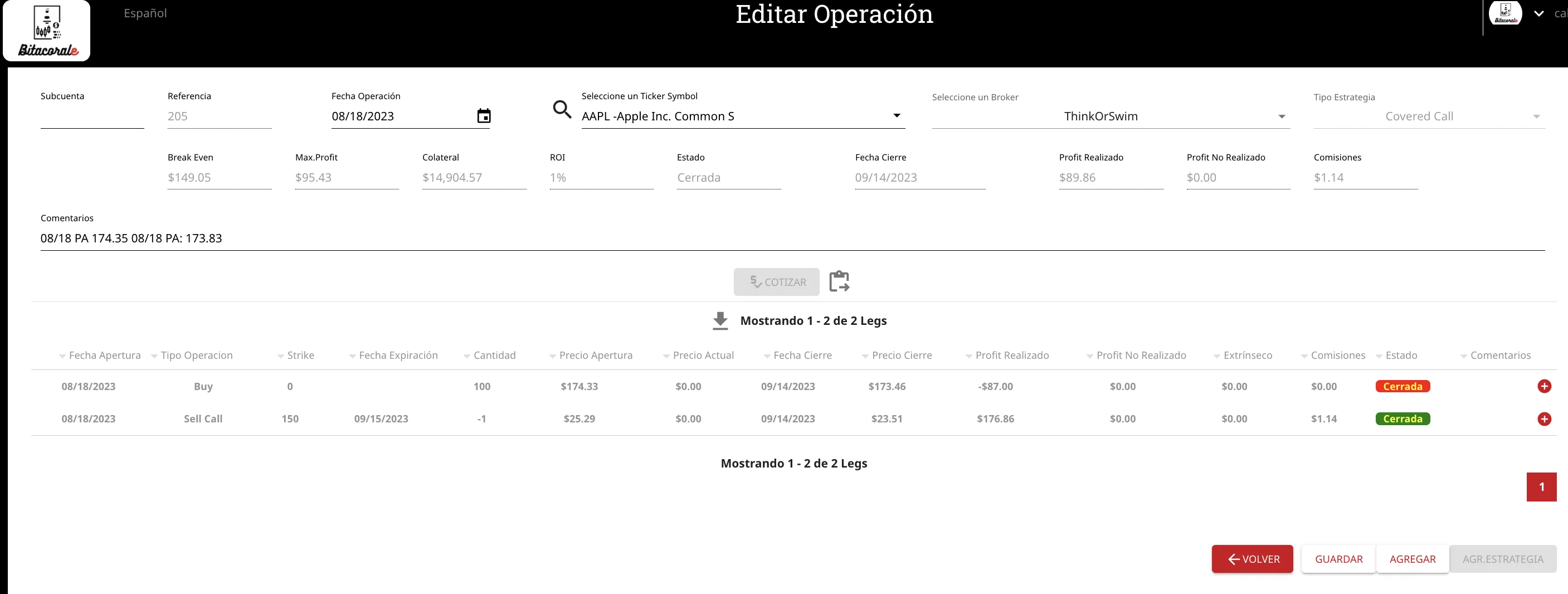Download the legs table with the arrow icon

coord(720,321)
